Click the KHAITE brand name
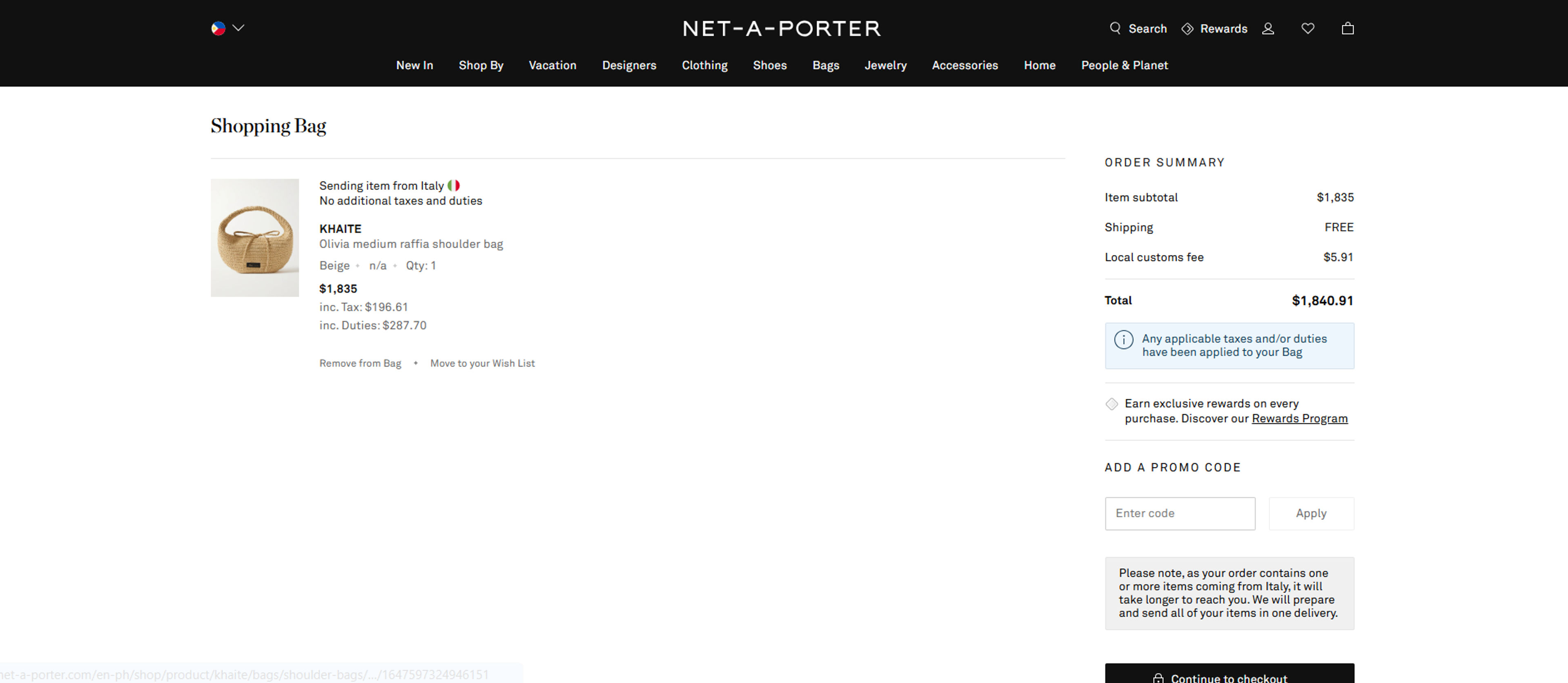1568x683 pixels. coord(340,228)
